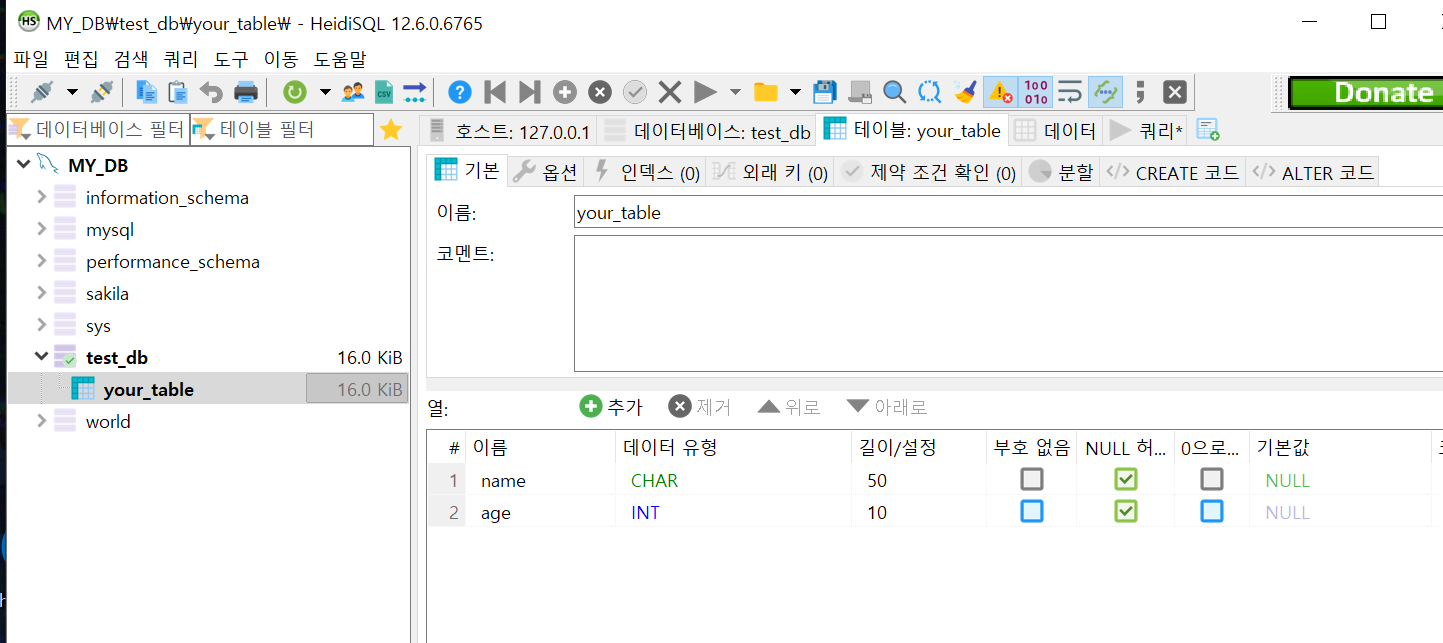
Task: Open the User manager icon
Action: pos(352,93)
